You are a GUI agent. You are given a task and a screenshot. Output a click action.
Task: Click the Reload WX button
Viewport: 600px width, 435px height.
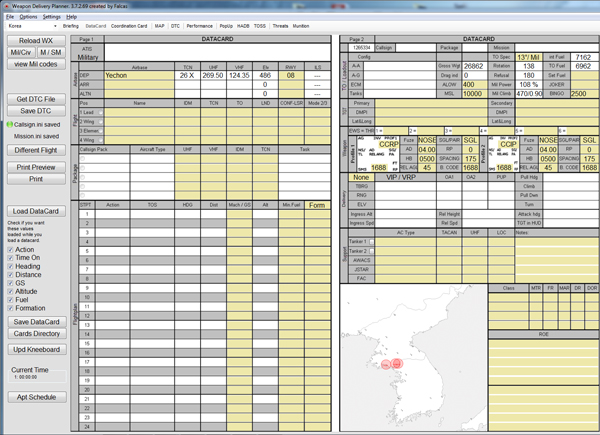(36, 41)
